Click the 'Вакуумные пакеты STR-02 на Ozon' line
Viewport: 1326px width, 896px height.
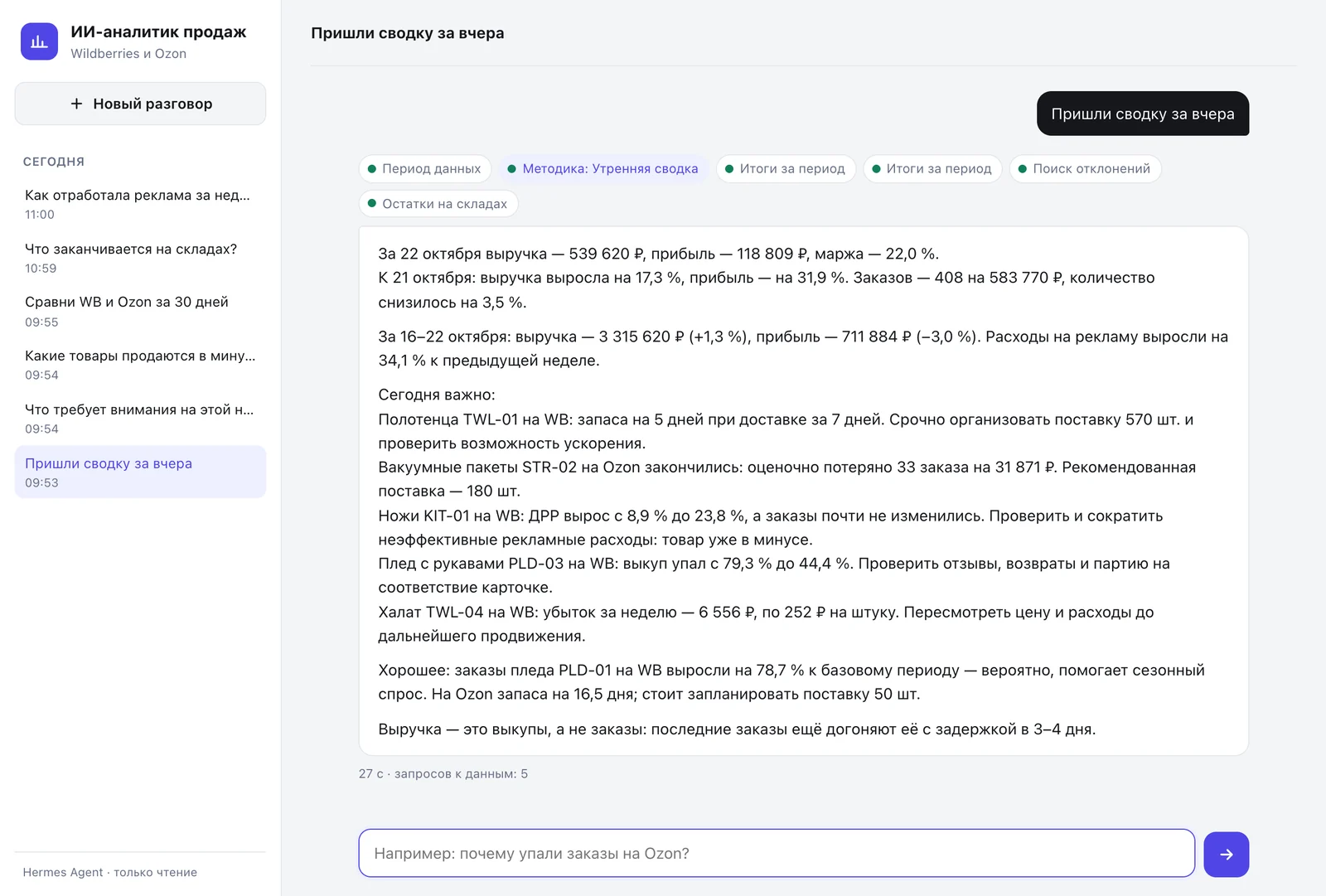[787, 479]
